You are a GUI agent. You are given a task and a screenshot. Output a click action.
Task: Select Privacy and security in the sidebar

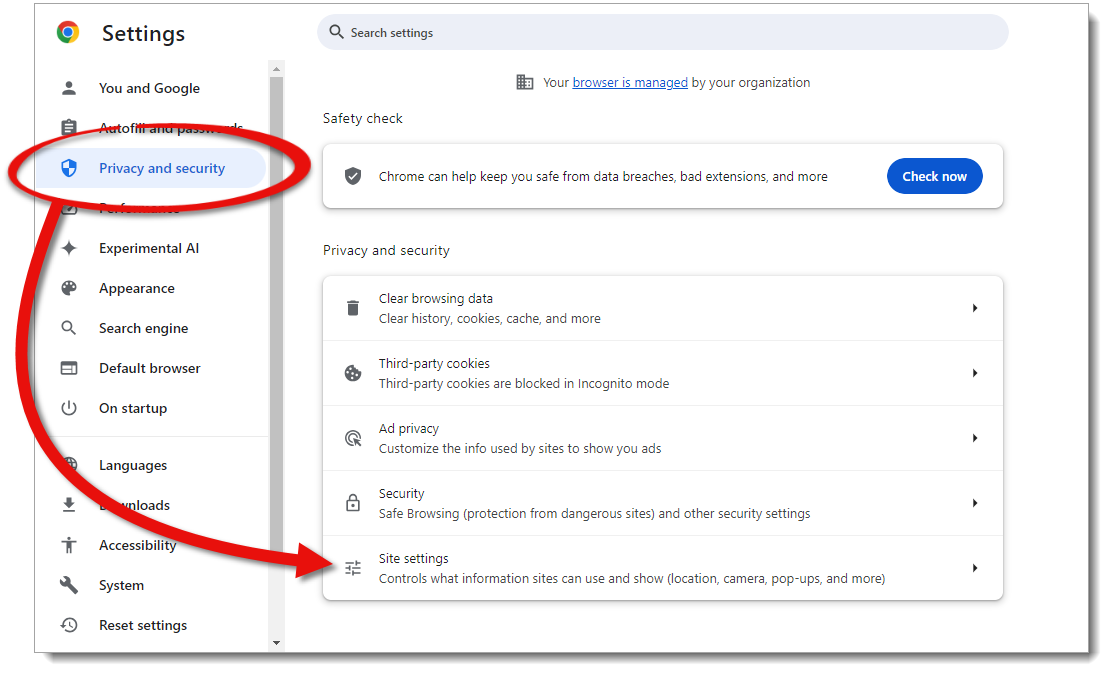click(x=150, y=168)
